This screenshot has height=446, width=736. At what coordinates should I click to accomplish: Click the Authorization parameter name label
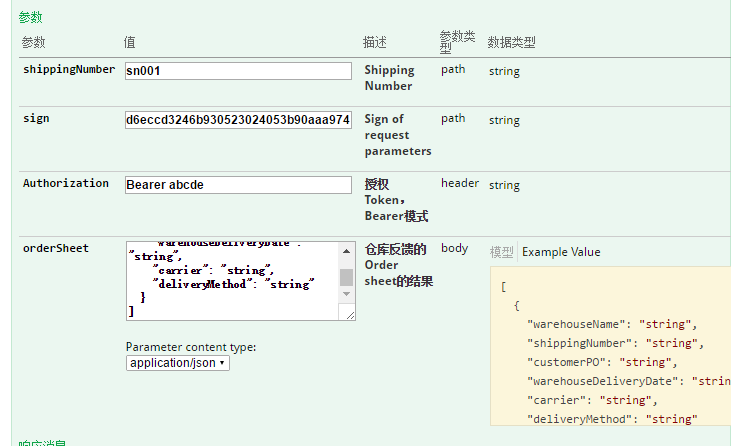point(66,183)
